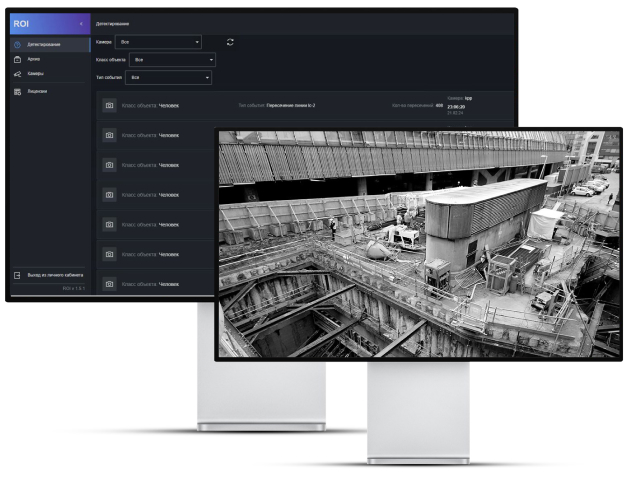Image resolution: width=628 pixels, height=482 pixels.
Task: Open the construction site camera image
Action: pyautogui.click(x=418, y=243)
